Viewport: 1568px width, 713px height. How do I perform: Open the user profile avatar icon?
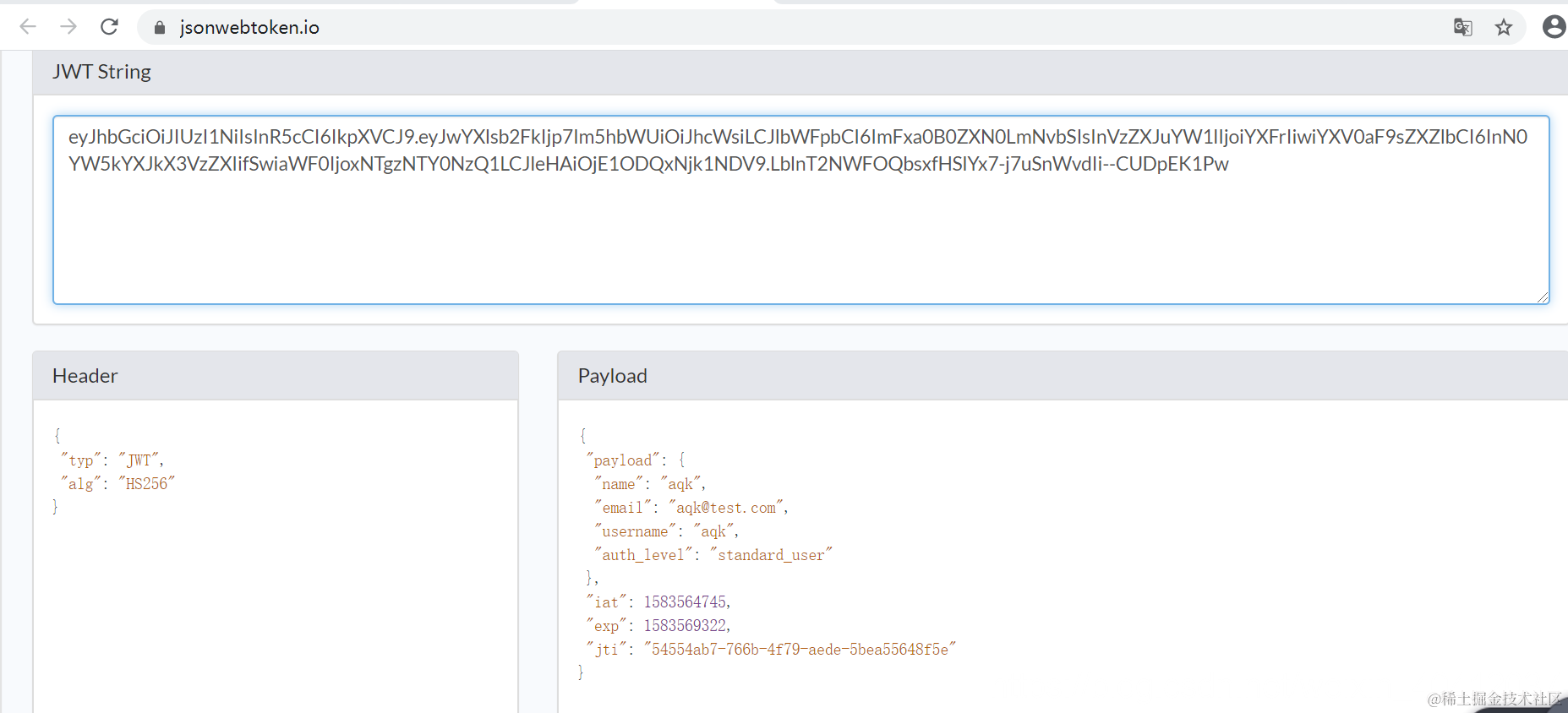[1554, 27]
